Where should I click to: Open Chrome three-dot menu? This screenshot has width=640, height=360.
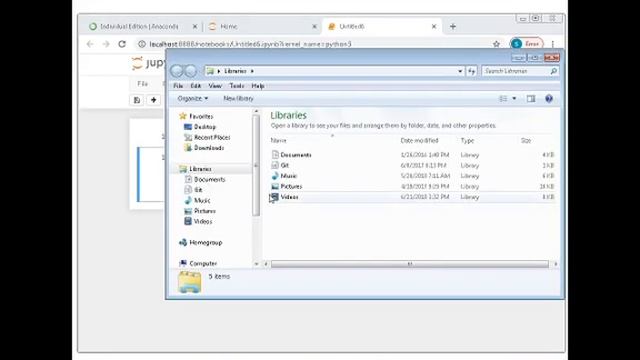pos(553,44)
